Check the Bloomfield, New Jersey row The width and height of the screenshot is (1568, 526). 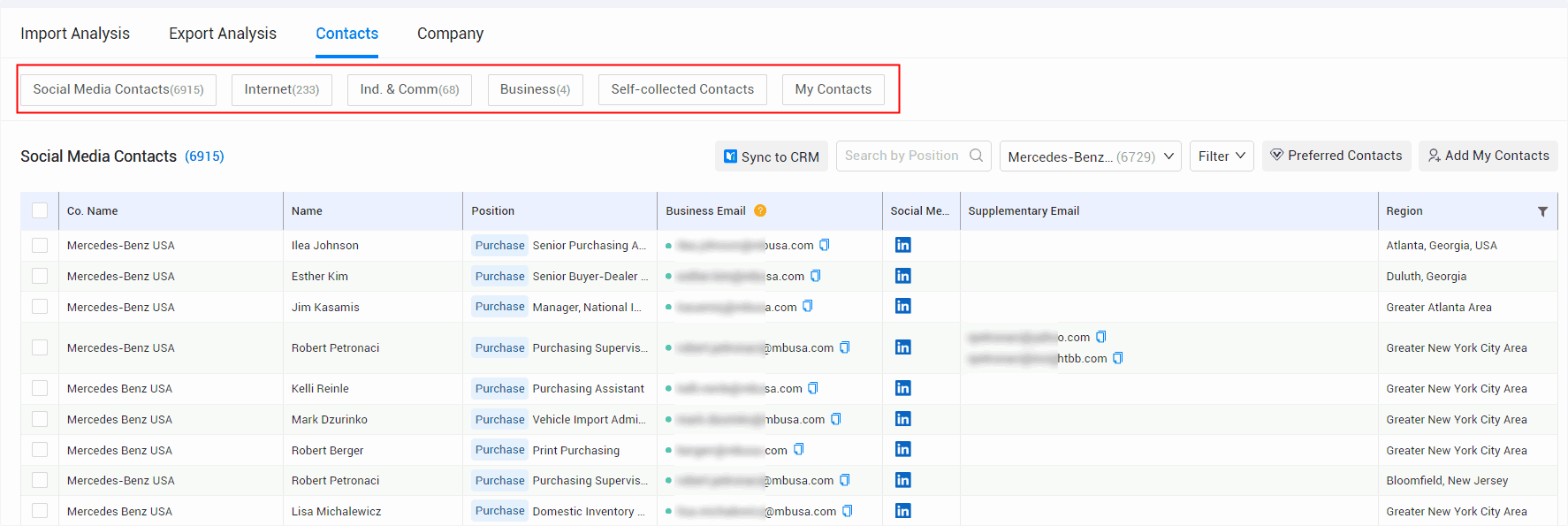40,480
